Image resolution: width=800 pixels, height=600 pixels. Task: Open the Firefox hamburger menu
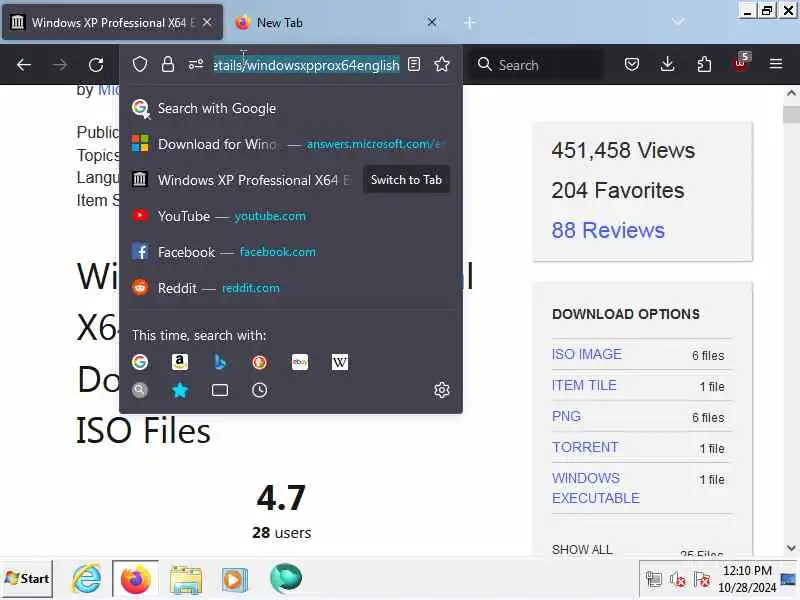[776, 64]
